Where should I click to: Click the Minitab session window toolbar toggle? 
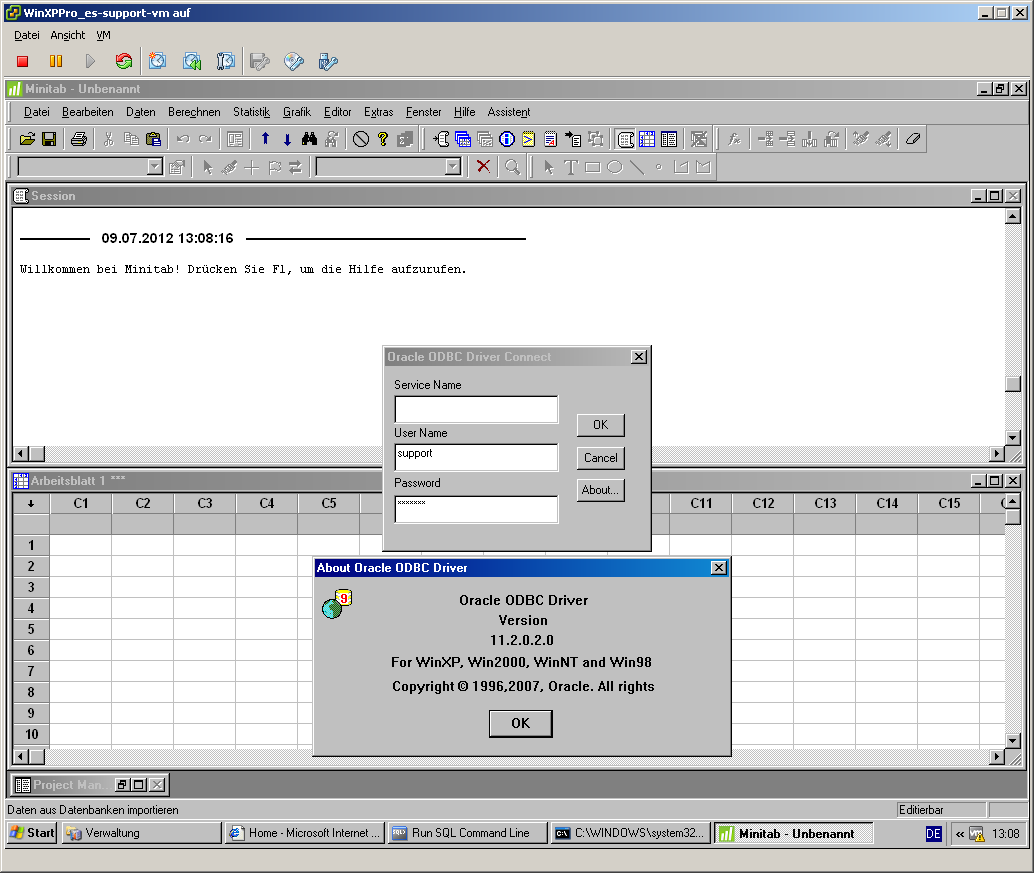point(625,139)
